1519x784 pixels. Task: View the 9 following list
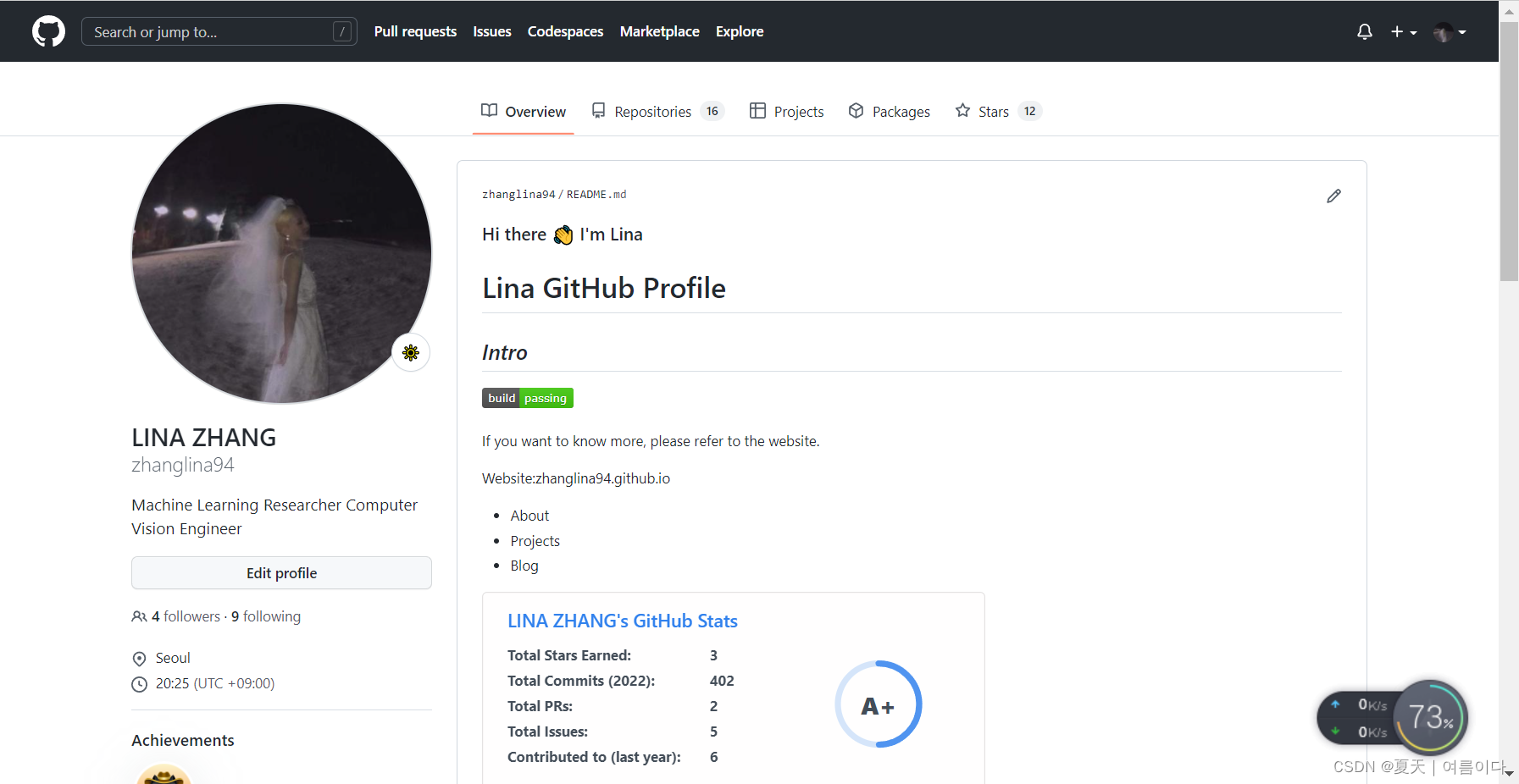266,616
